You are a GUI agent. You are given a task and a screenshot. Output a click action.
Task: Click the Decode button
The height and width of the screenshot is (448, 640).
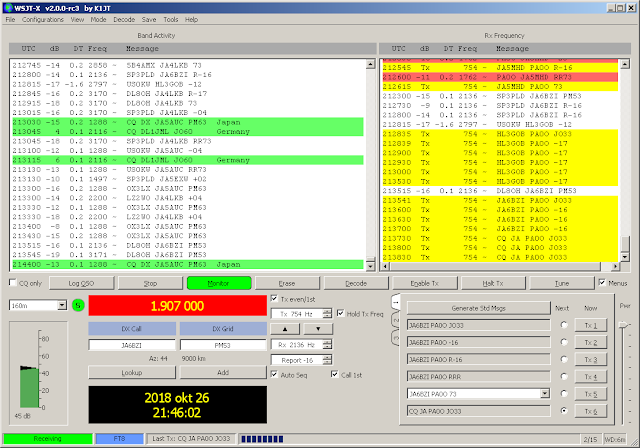point(356,283)
